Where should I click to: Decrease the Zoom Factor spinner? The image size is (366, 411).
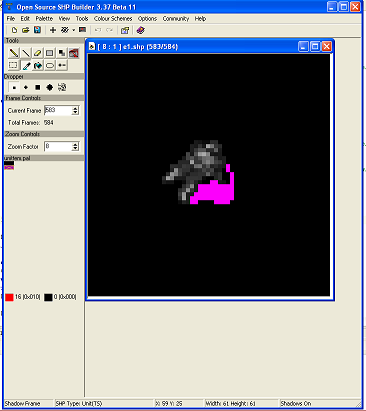[x=75, y=149]
